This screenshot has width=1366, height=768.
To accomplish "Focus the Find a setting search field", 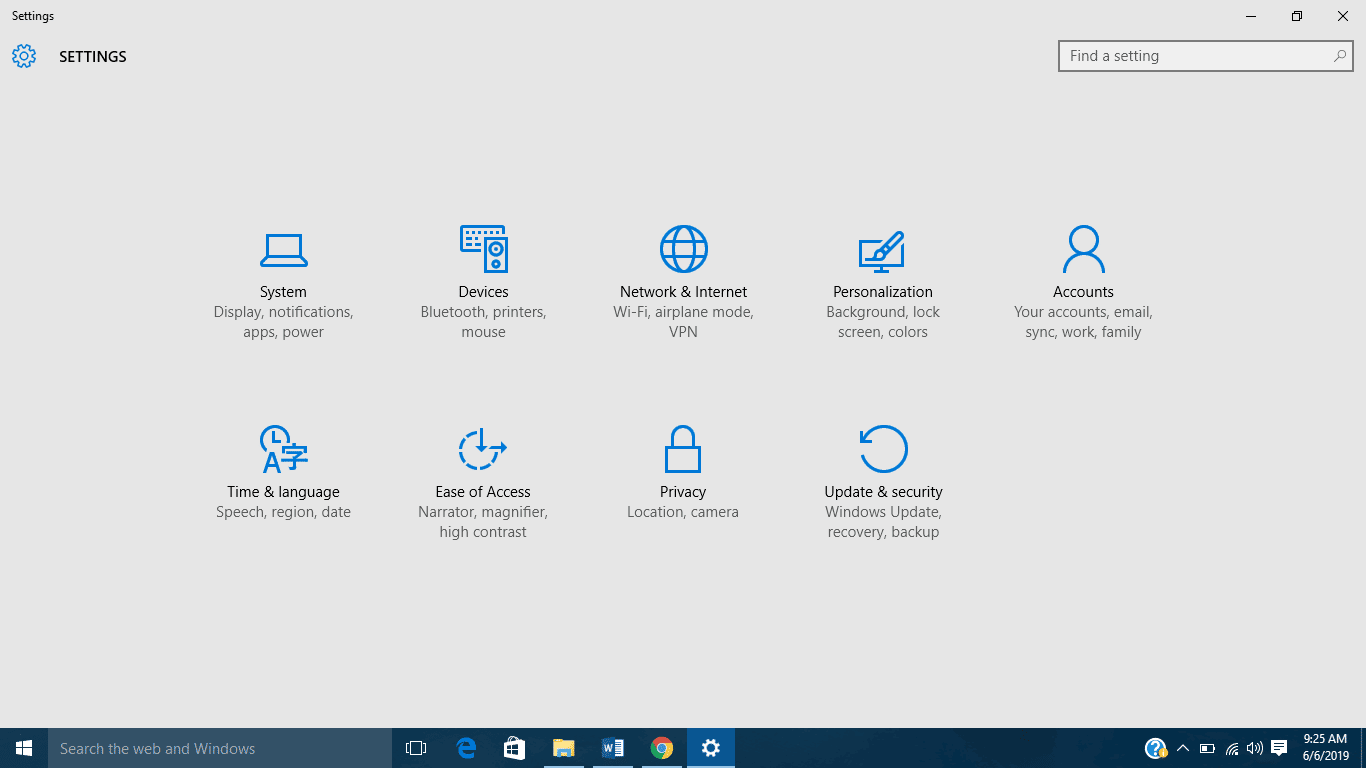I will click(1206, 56).
